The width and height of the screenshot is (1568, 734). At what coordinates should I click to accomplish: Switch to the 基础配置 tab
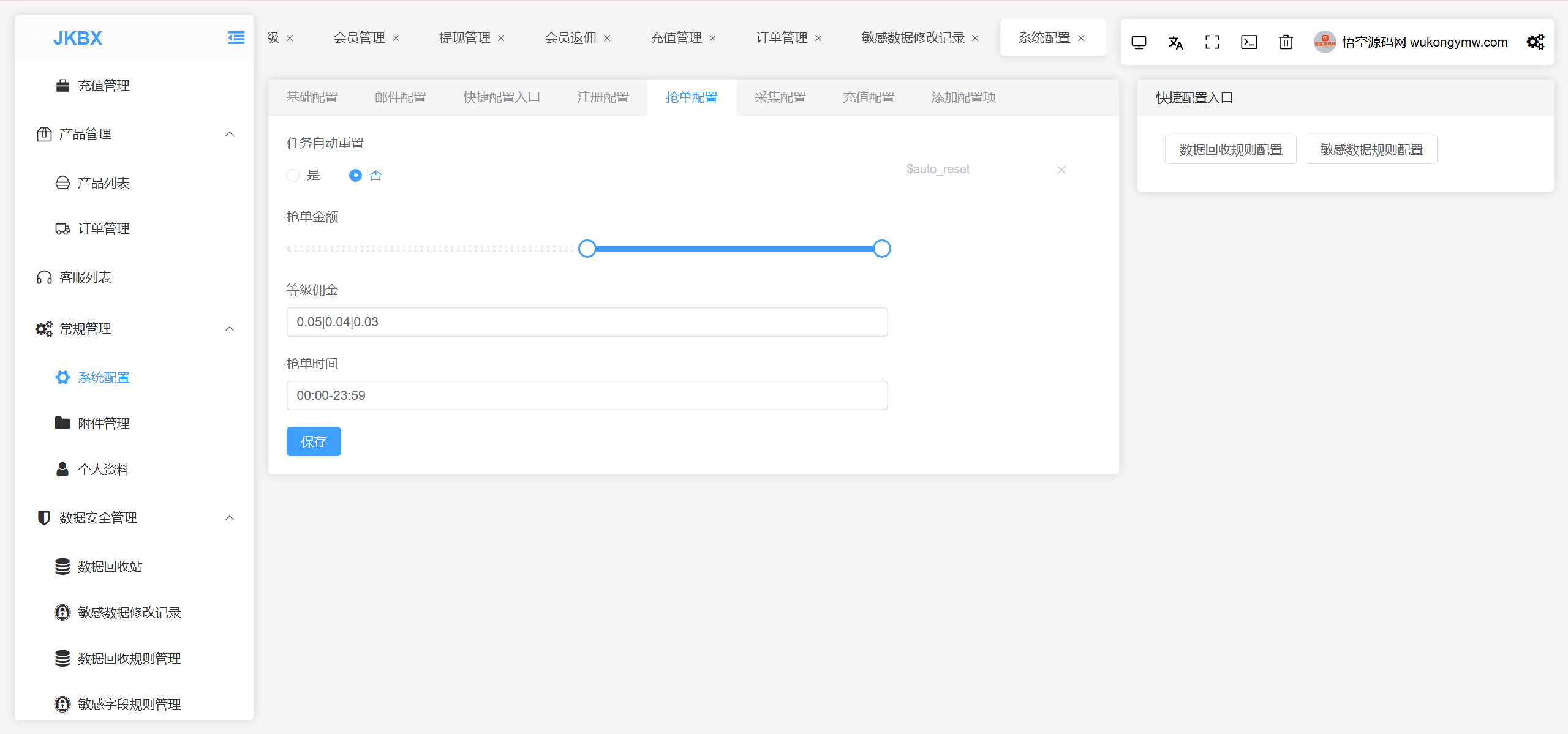click(x=312, y=97)
